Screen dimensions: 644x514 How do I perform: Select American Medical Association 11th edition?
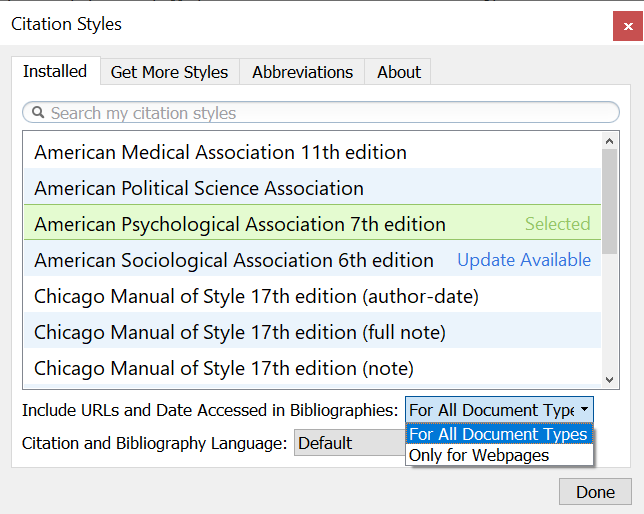[220, 153]
